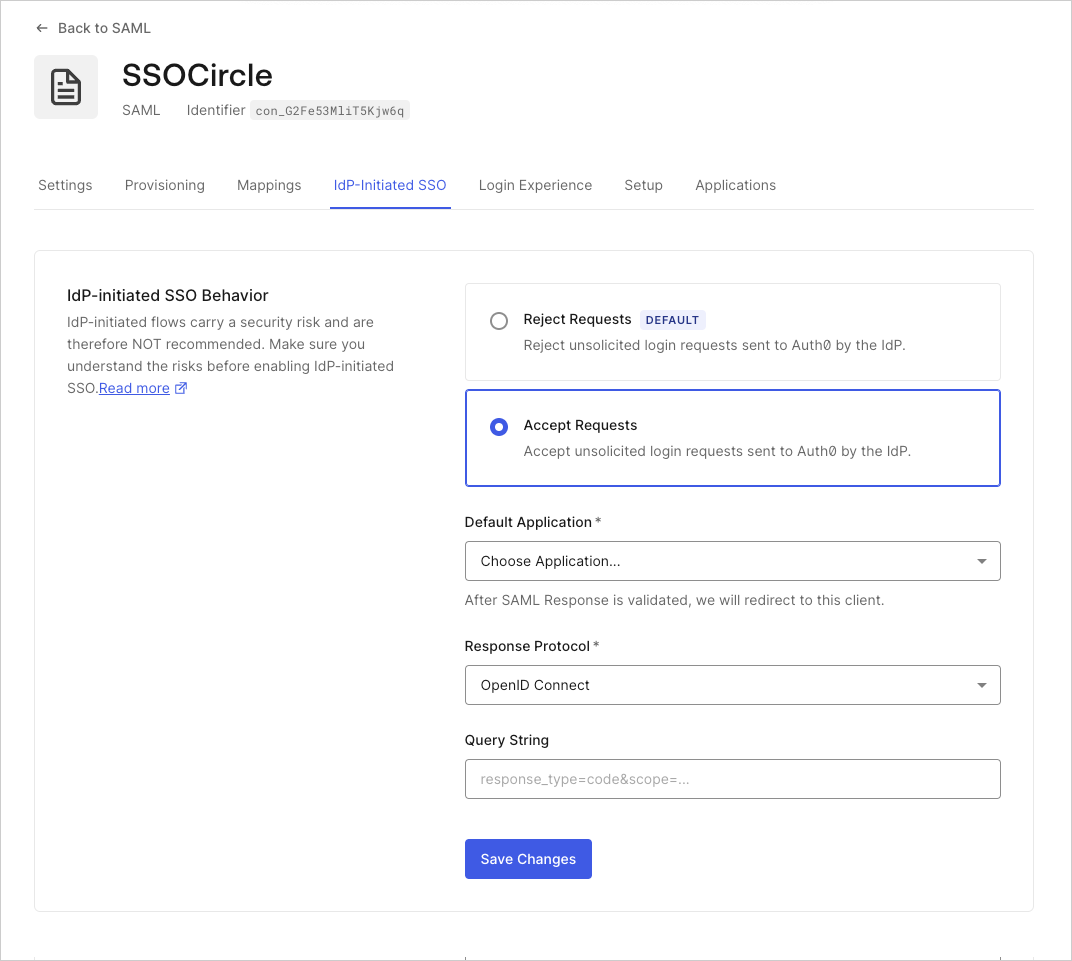Image resolution: width=1072 pixels, height=961 pixels.
Task: Open the Read more link about IdP-initiated SSO
Action: [x=135, y=388]
